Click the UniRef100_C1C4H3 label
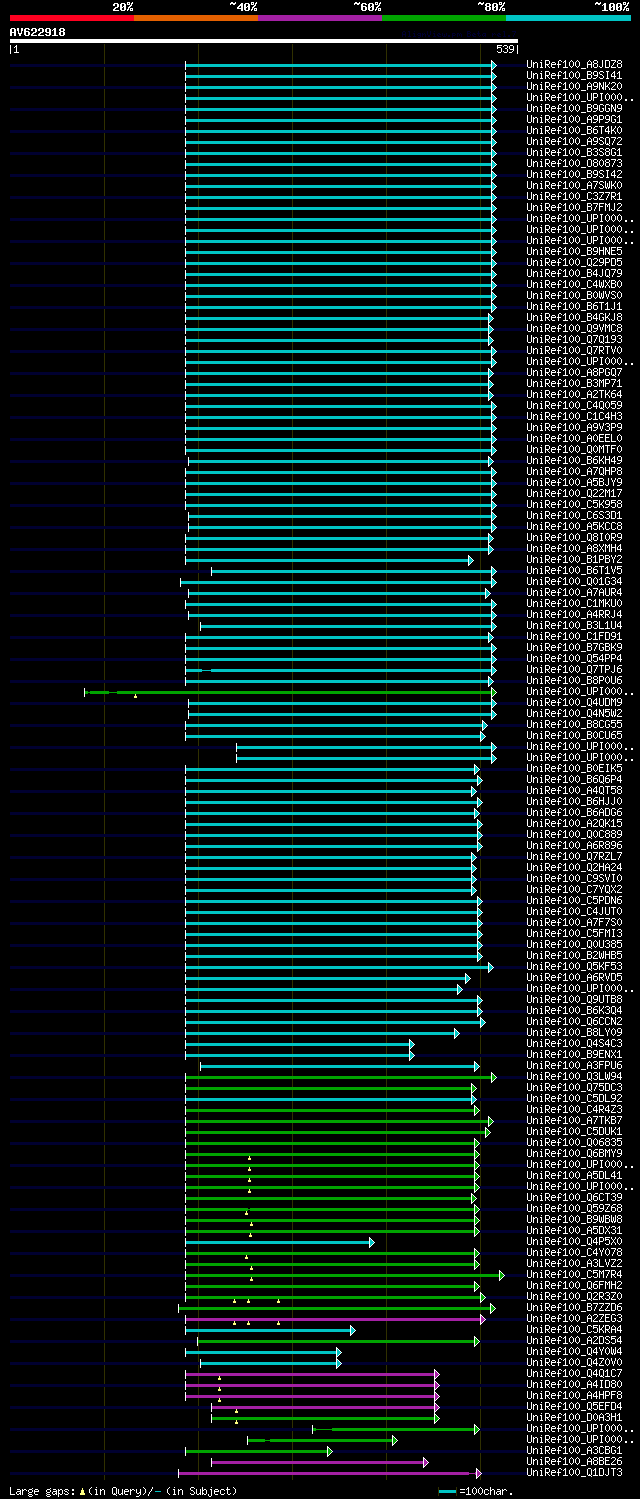Viewport: 640px width, 1499px height. point(576,416)
